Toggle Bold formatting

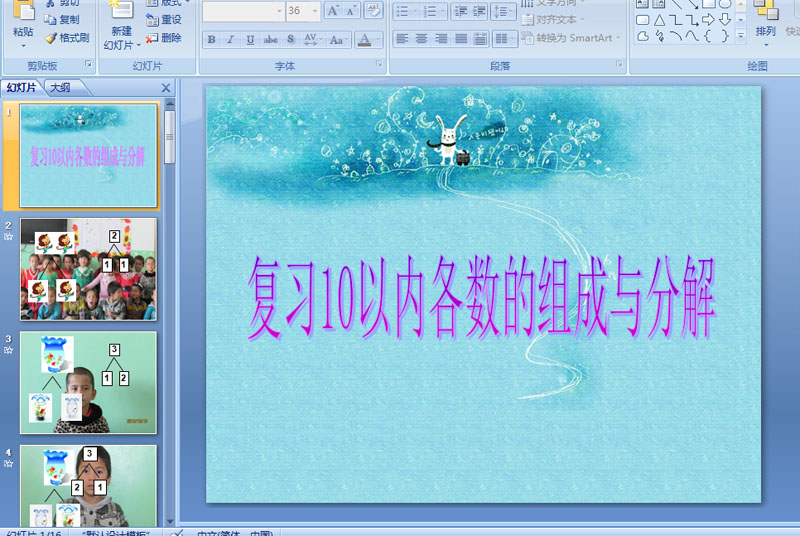211,40
